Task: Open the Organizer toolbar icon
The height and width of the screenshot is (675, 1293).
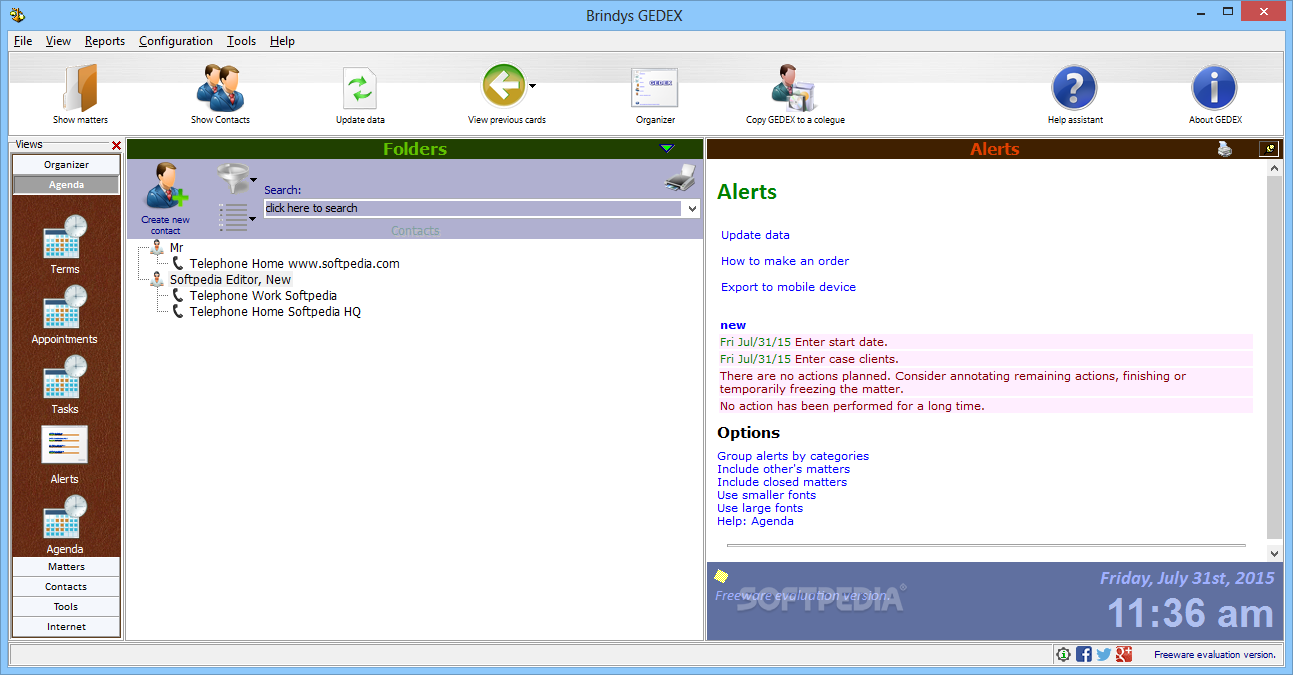Action: click(655, 95)
